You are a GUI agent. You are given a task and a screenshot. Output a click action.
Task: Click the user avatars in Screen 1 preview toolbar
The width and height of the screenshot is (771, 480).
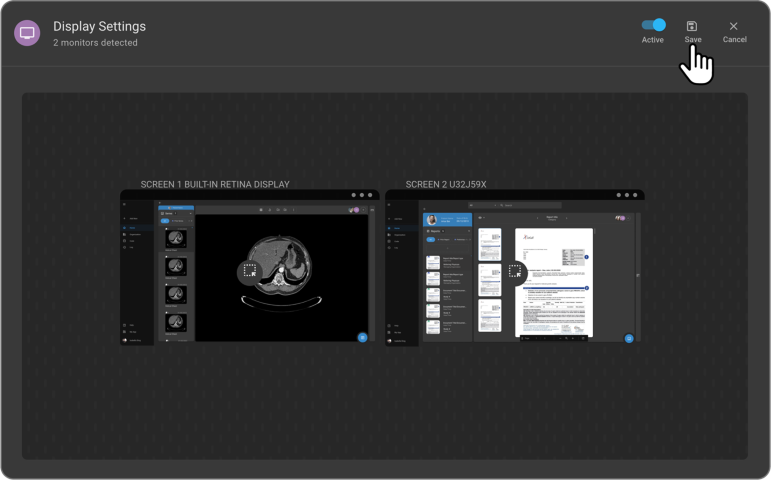point(354,210)
